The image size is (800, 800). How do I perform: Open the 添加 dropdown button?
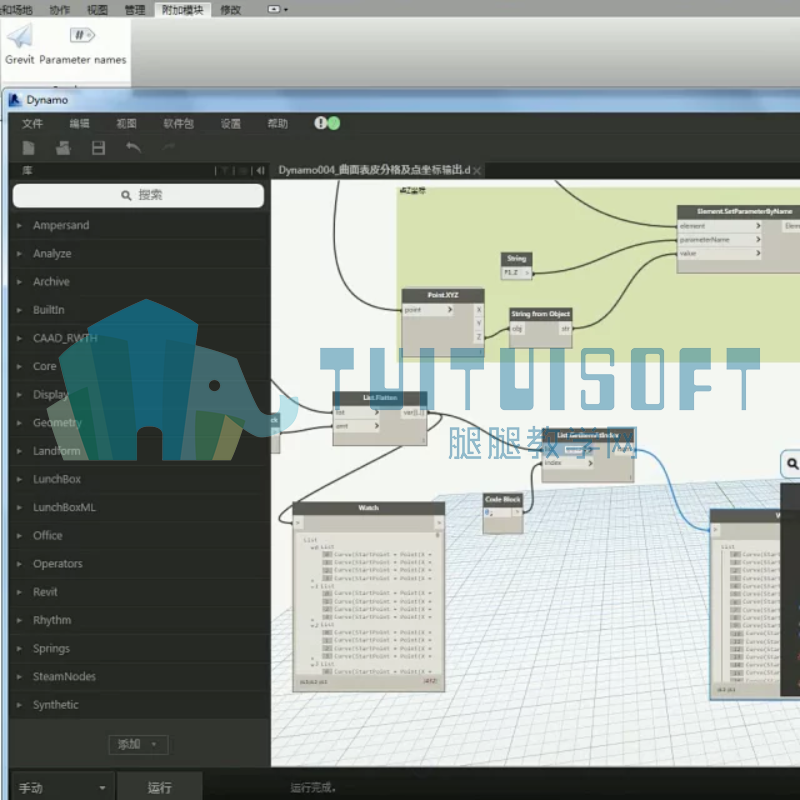(x=138, y=744)
